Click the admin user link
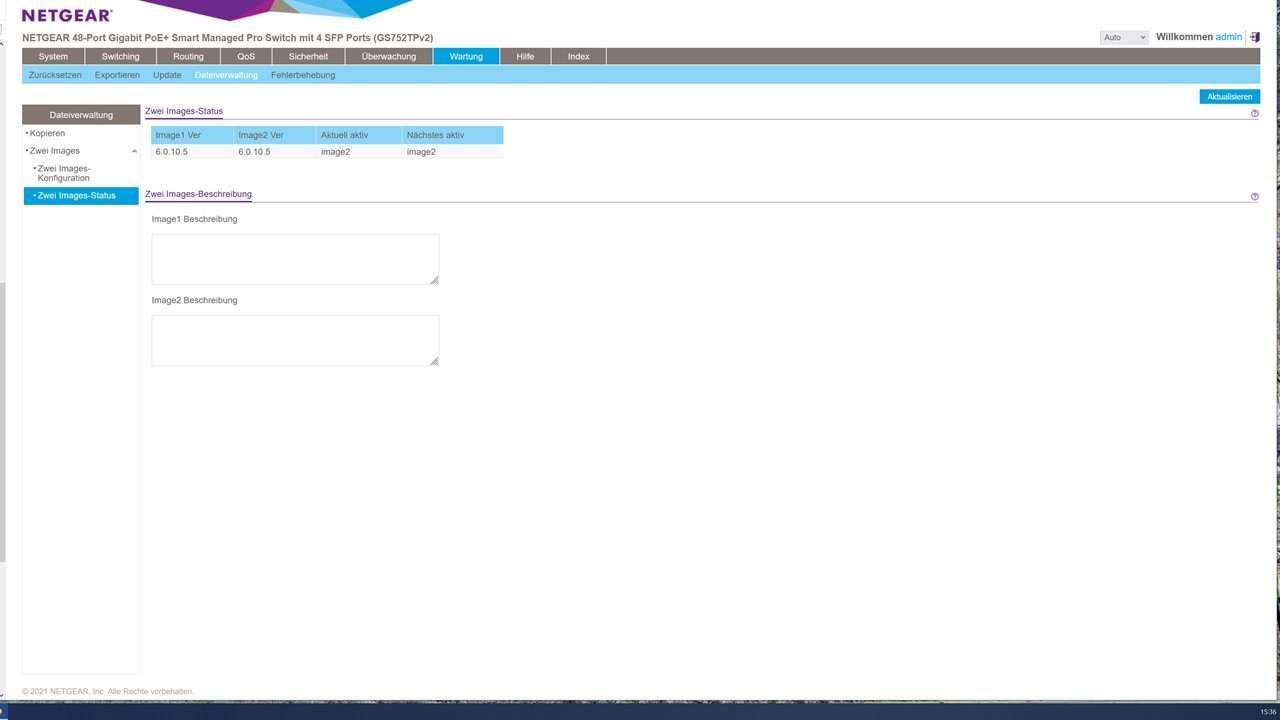 click(1228, 37)
